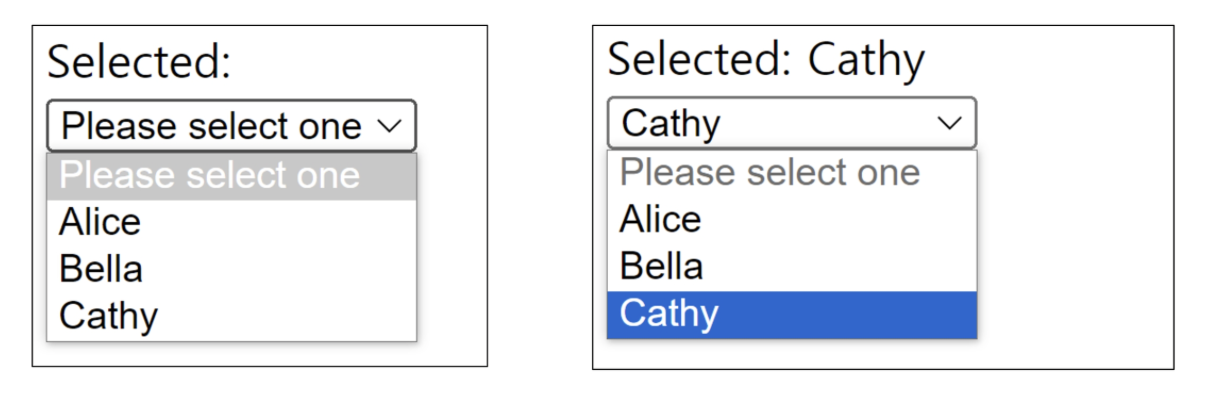Pick Bella from the right dropdown list
The width and height of the screenshot is (1212, 406).
tap(662, 266)
